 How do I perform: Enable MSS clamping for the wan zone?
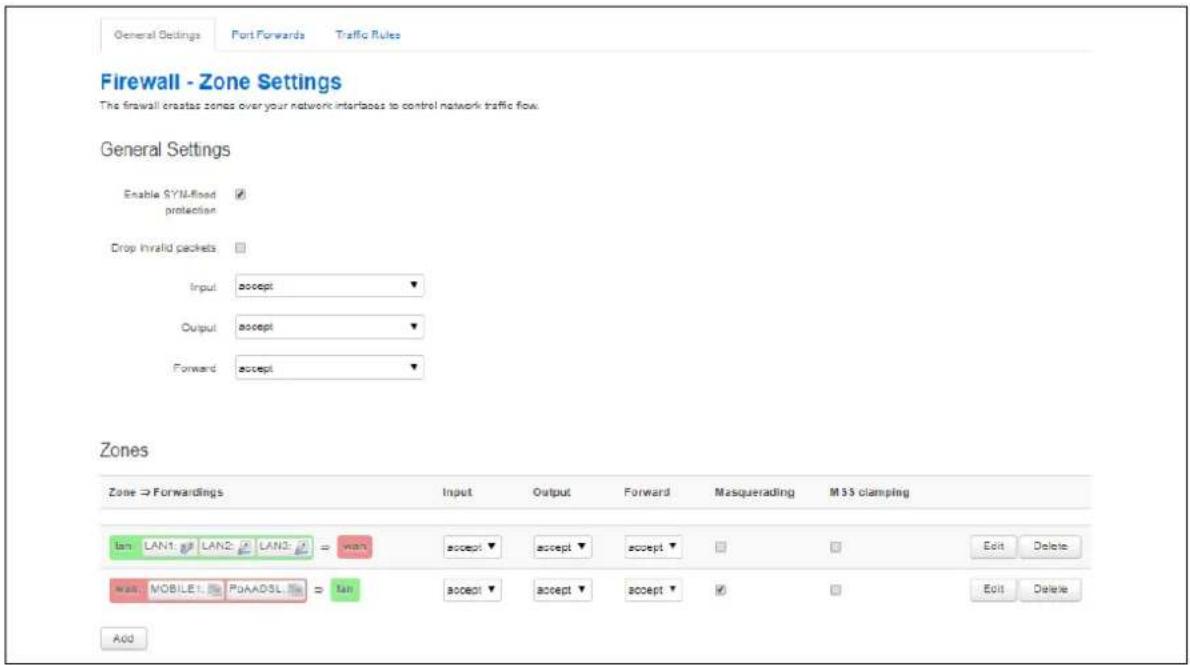point(836,590)
